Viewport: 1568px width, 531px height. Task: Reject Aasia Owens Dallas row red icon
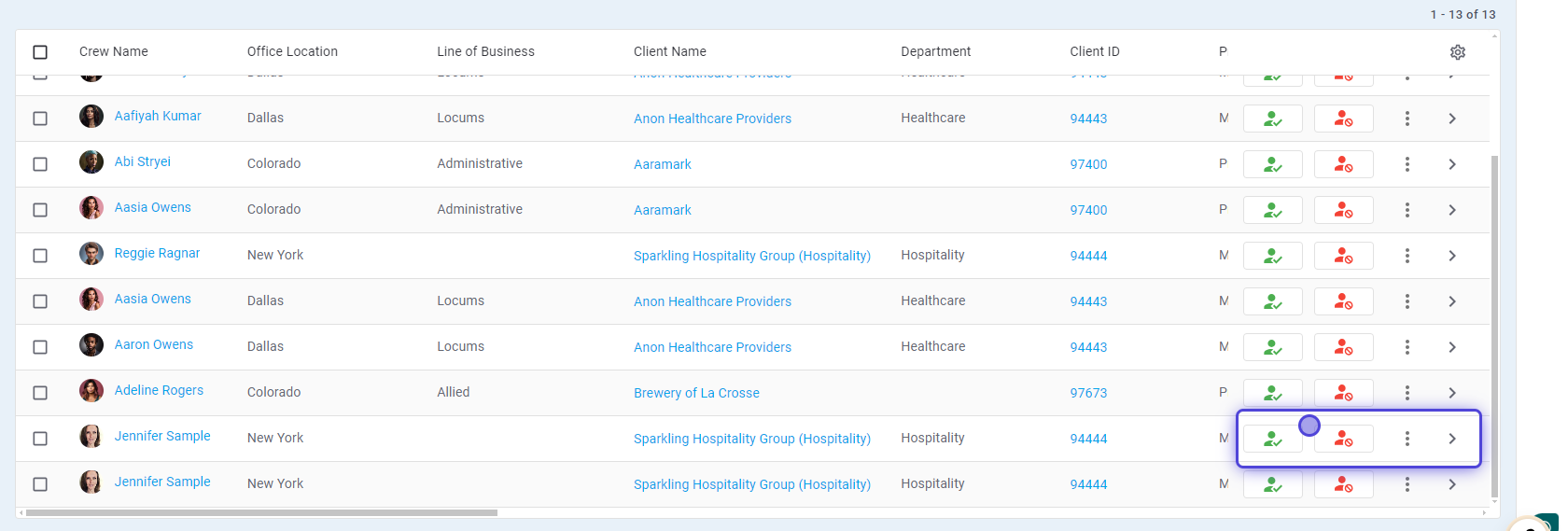(1344, 301)
